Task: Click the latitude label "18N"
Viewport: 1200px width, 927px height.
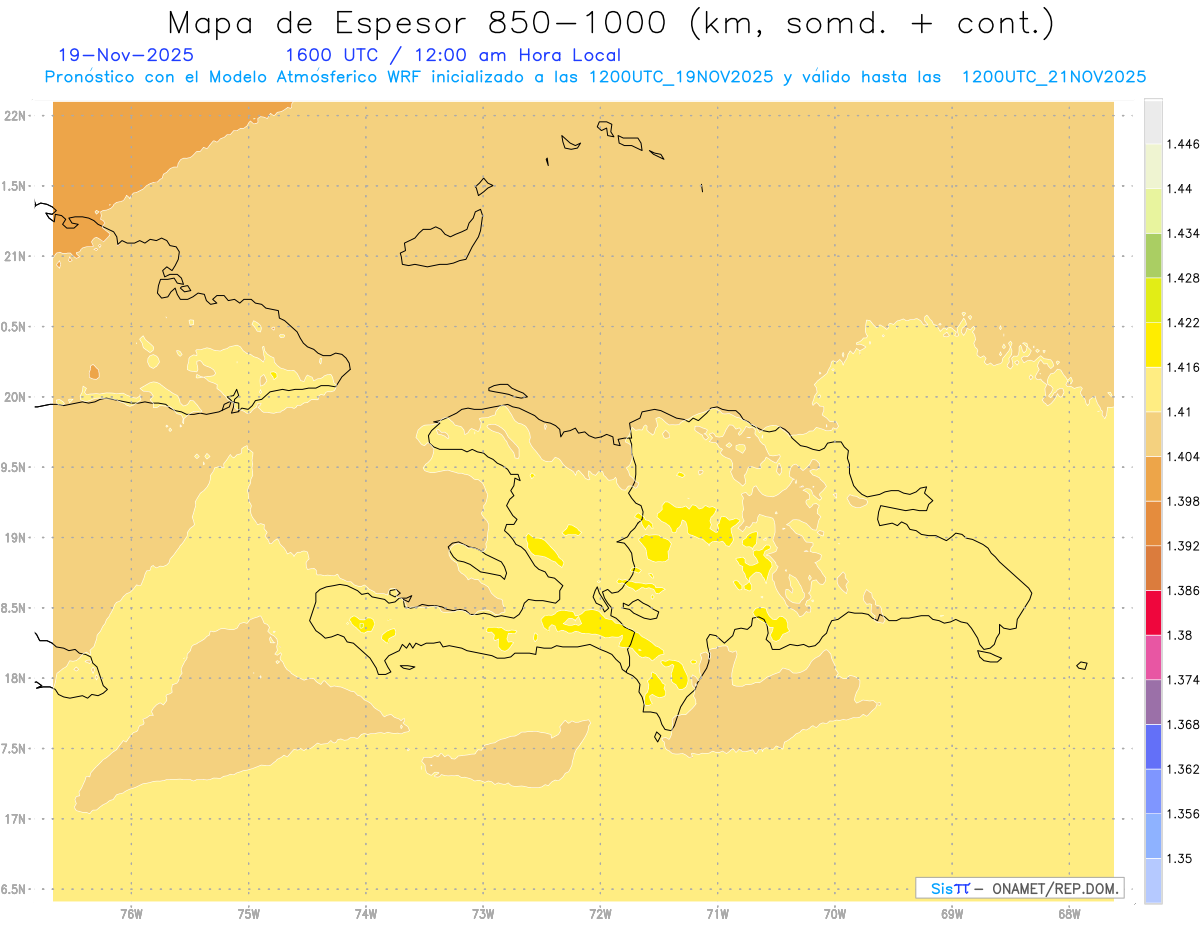Action: pyautogui.click(x=16, y=678)
